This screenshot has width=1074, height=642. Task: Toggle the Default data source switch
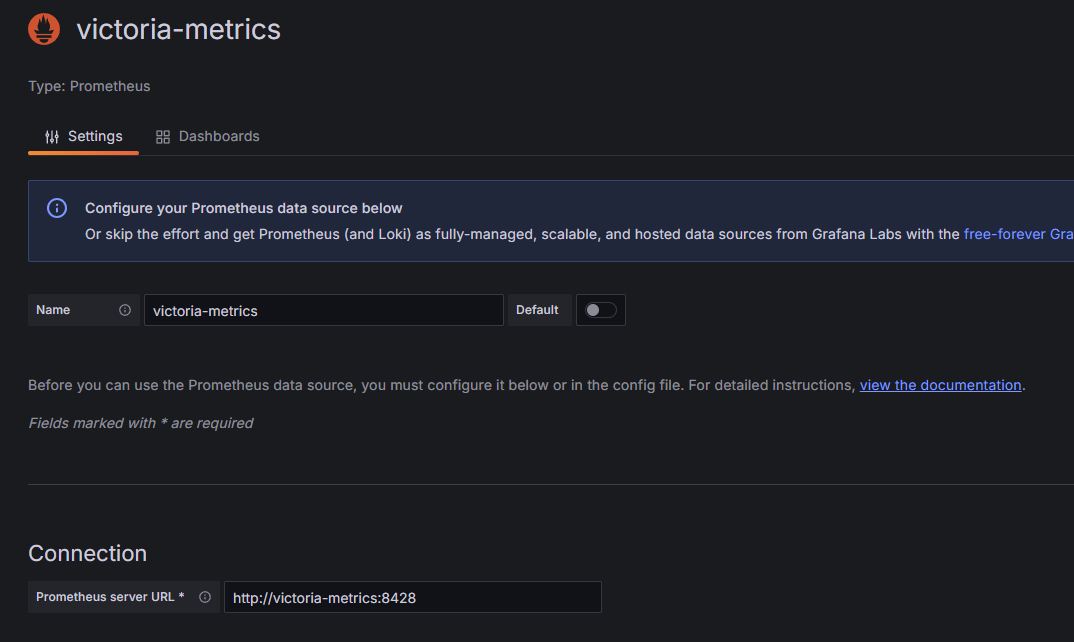click(x=601, y=310)
